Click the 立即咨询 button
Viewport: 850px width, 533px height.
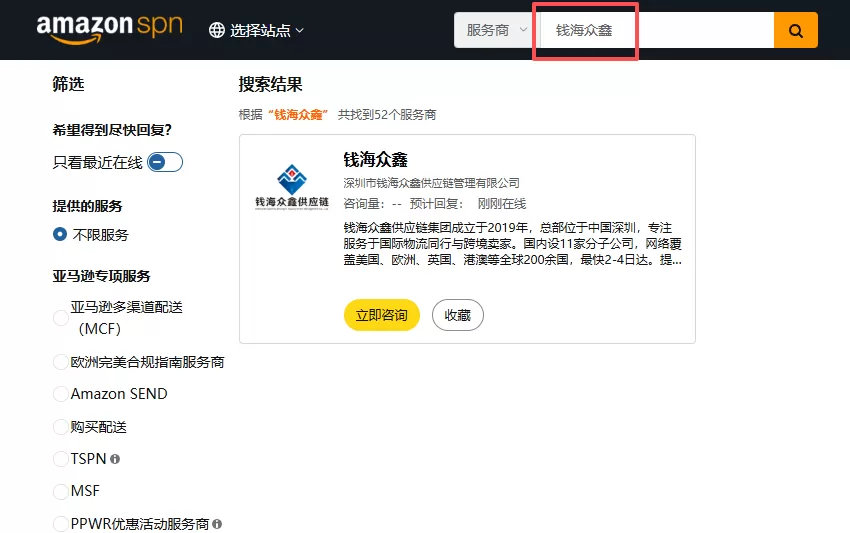(382, 315)
